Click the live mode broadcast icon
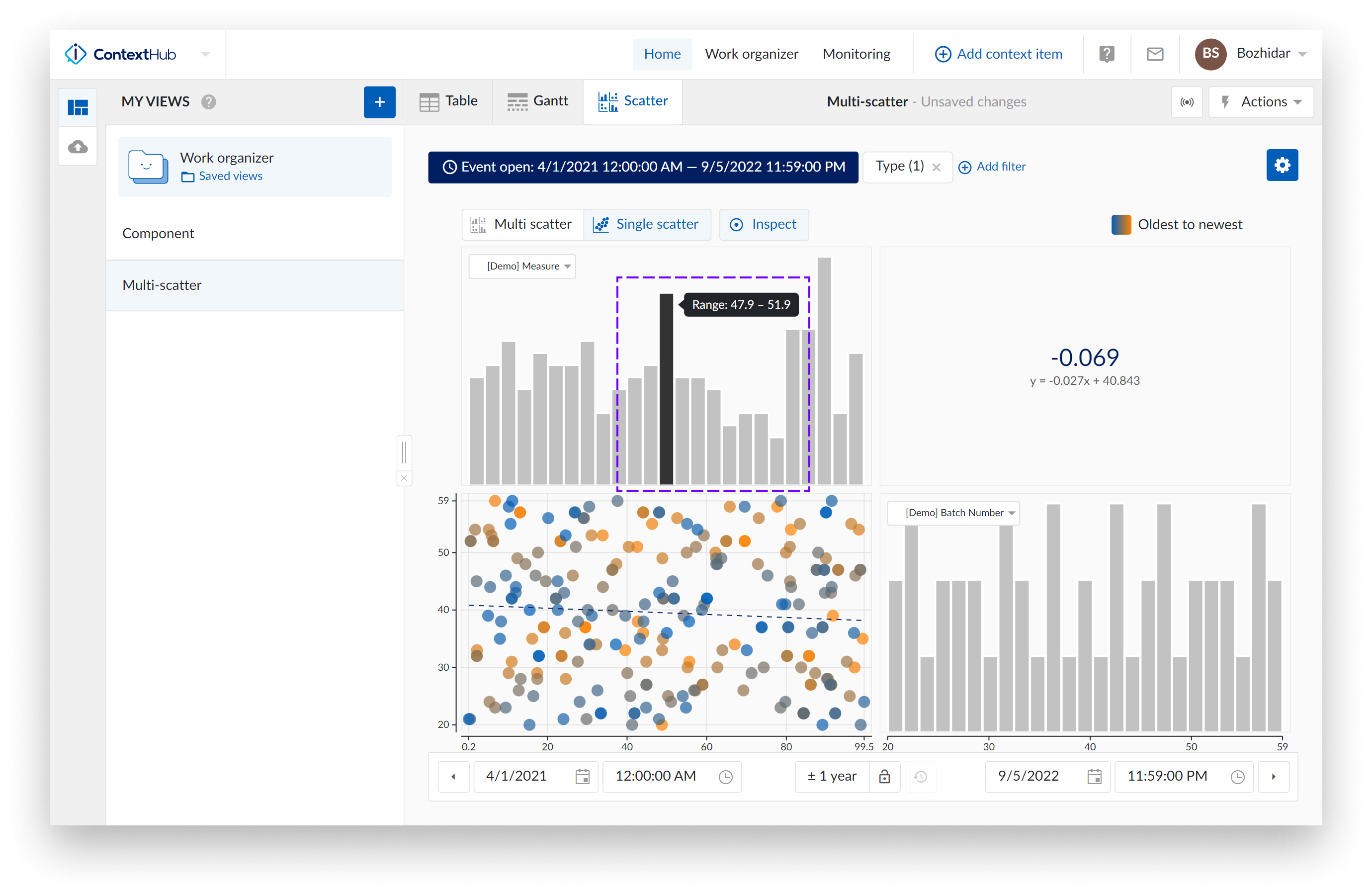 (x=1187, y=102)
